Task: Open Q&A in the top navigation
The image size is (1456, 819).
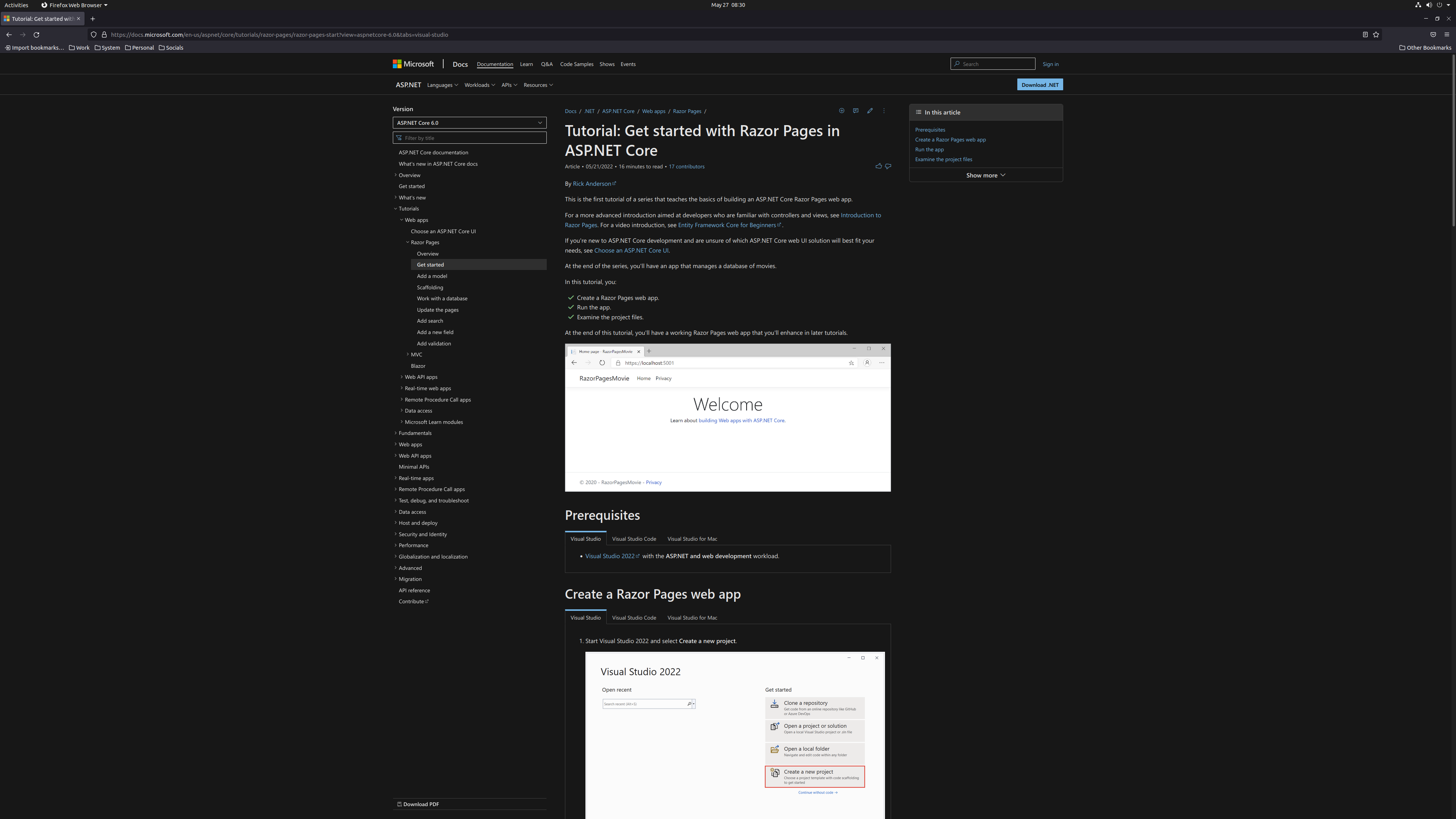Action: coord(546,64)
